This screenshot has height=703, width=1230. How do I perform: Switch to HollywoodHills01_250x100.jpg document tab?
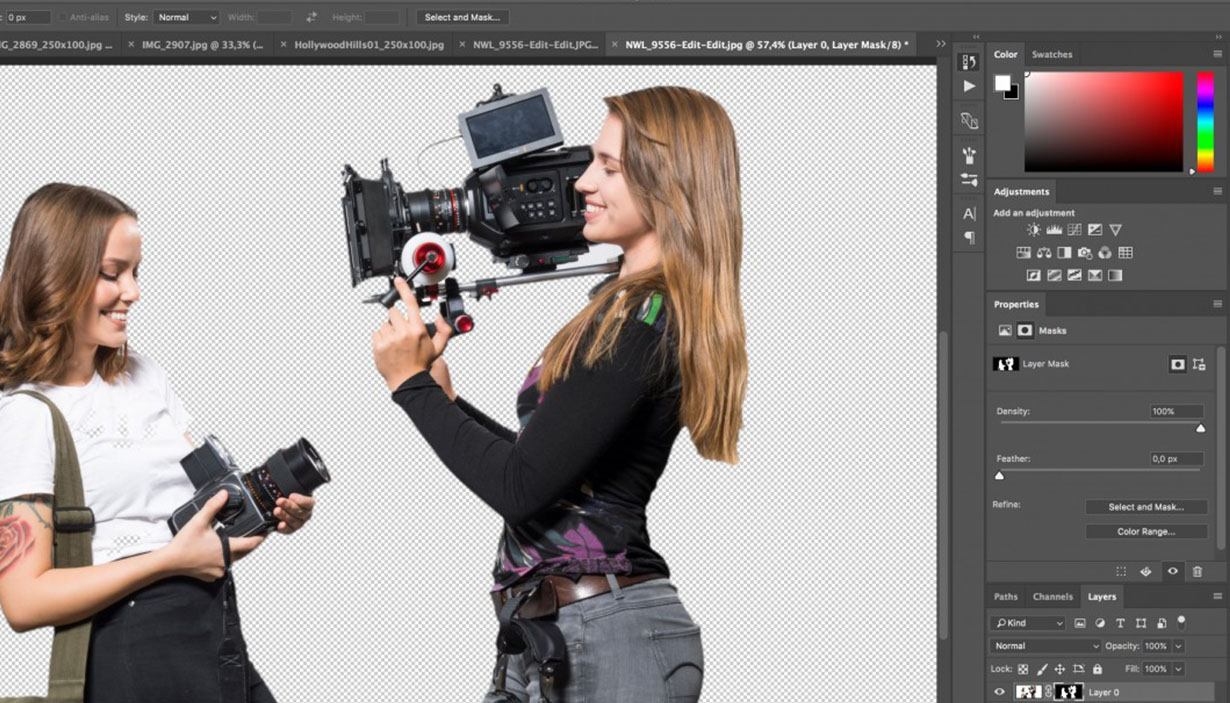point(368,45)
